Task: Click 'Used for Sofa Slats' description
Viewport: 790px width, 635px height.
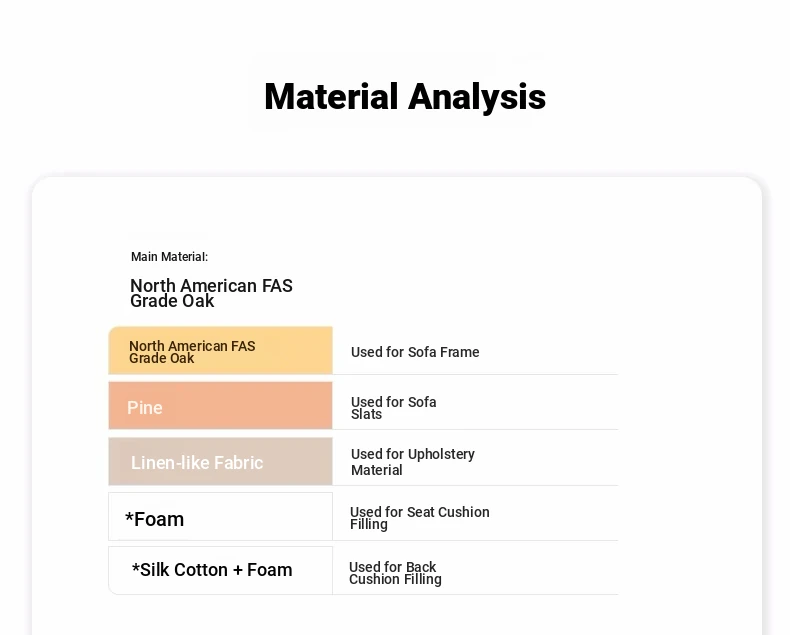Action: pos(393,408)
